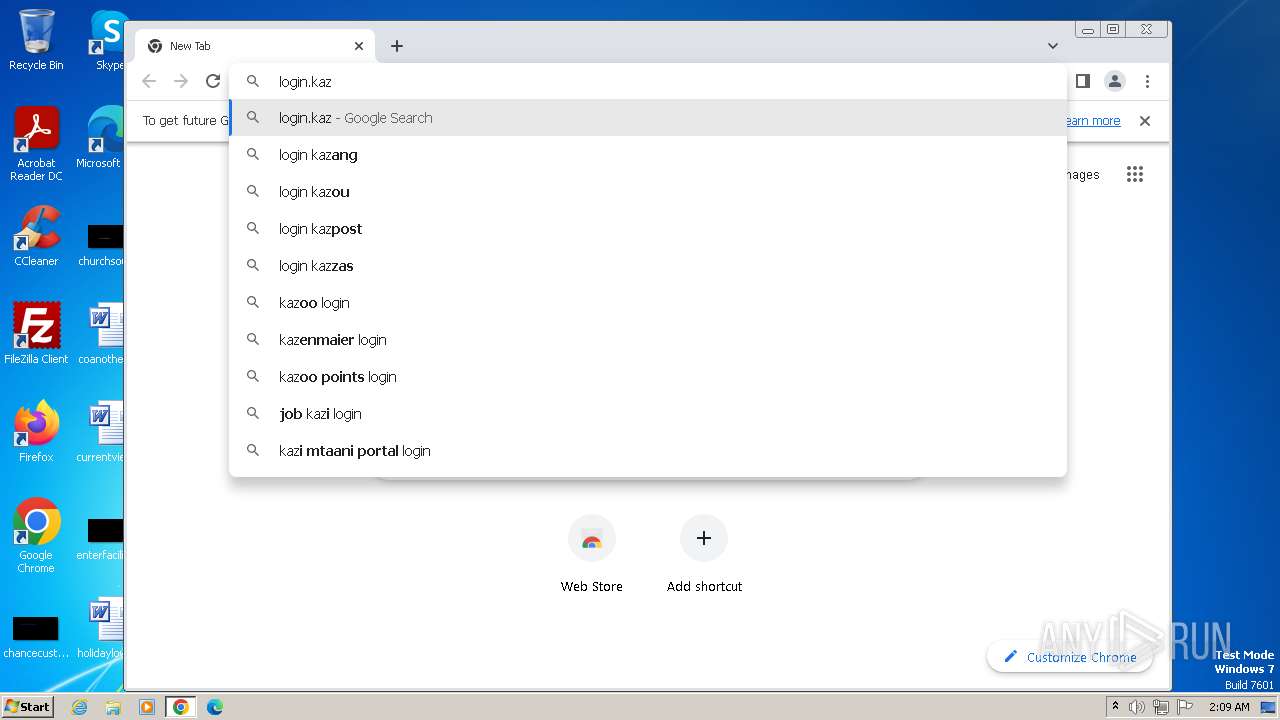This screenshot has width=1280, height=720.
Task: Launch Internet Explorer from taskbar
Action: click(x=80, y=707)
